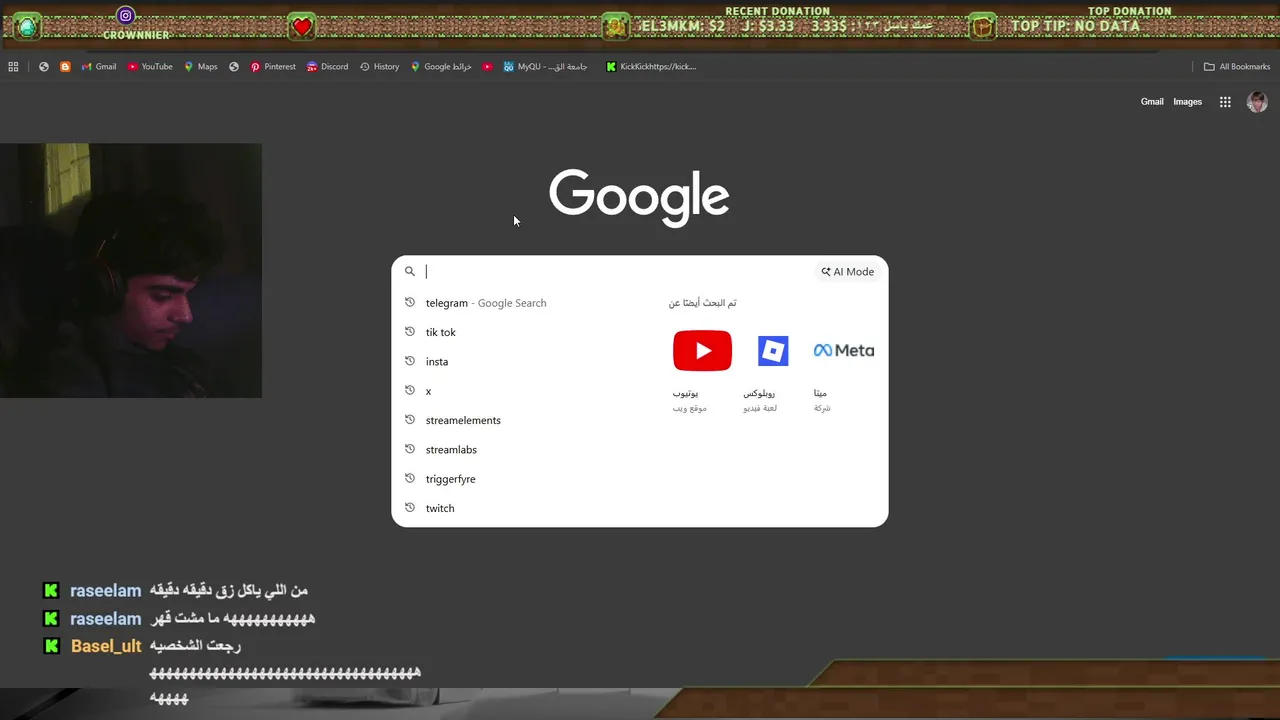This screenshot has width=1280, height=720.
Task: Open the Google خرائط bookmark
Action: pyautogui.click(x=441, y=67)
